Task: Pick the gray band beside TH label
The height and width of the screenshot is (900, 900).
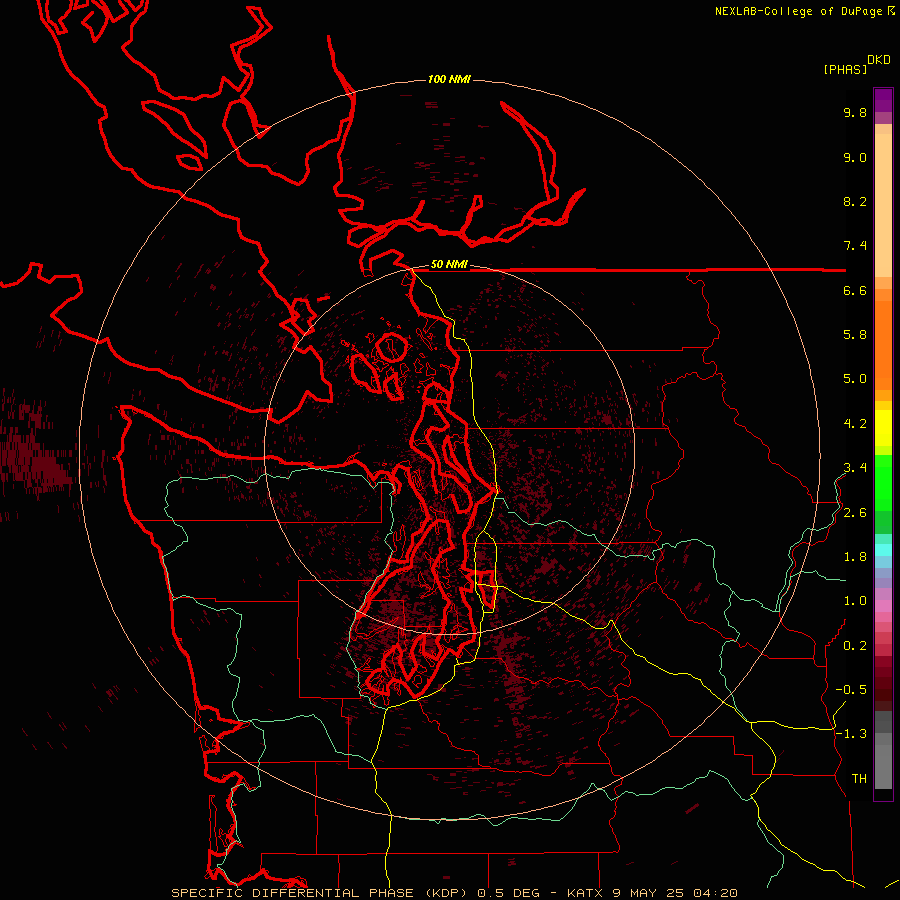Action: coord(883,767)
